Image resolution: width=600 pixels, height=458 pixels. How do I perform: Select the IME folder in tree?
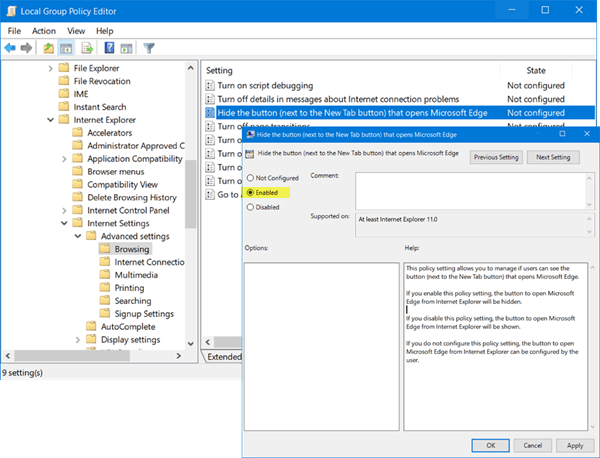pos(81,94)
